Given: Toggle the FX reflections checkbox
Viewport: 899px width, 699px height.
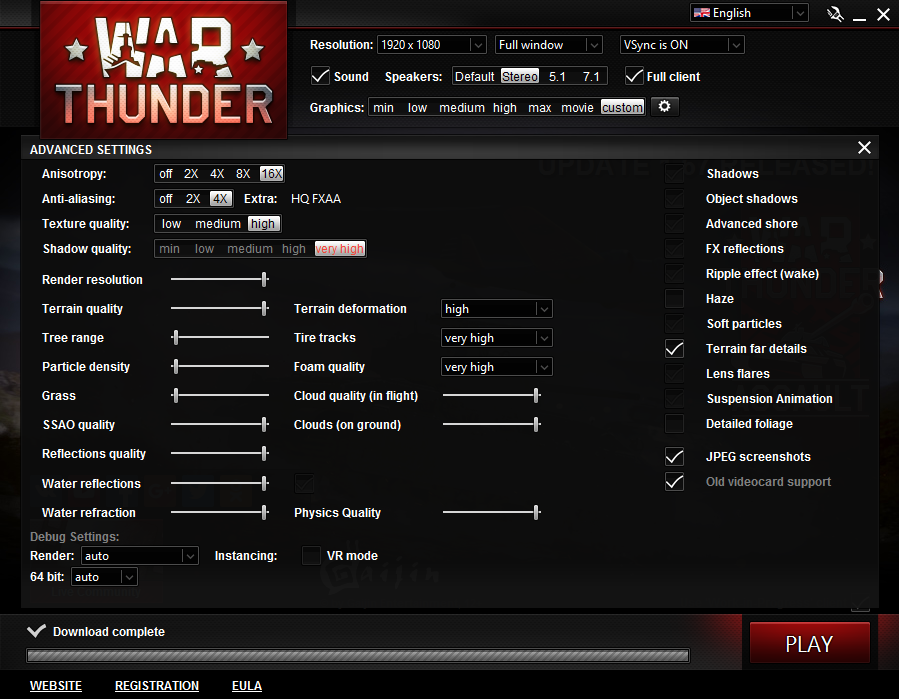Looking at the screenshot, I should (x=674, y=248).
